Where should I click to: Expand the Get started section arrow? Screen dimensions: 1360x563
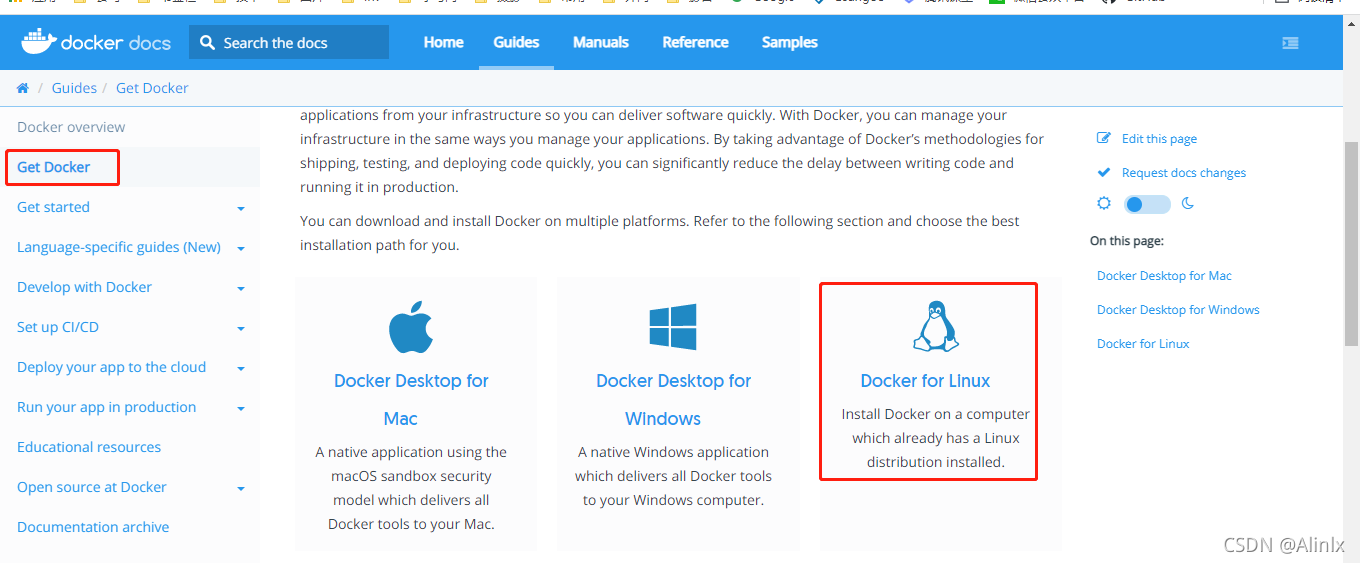[x=241, y=209]
